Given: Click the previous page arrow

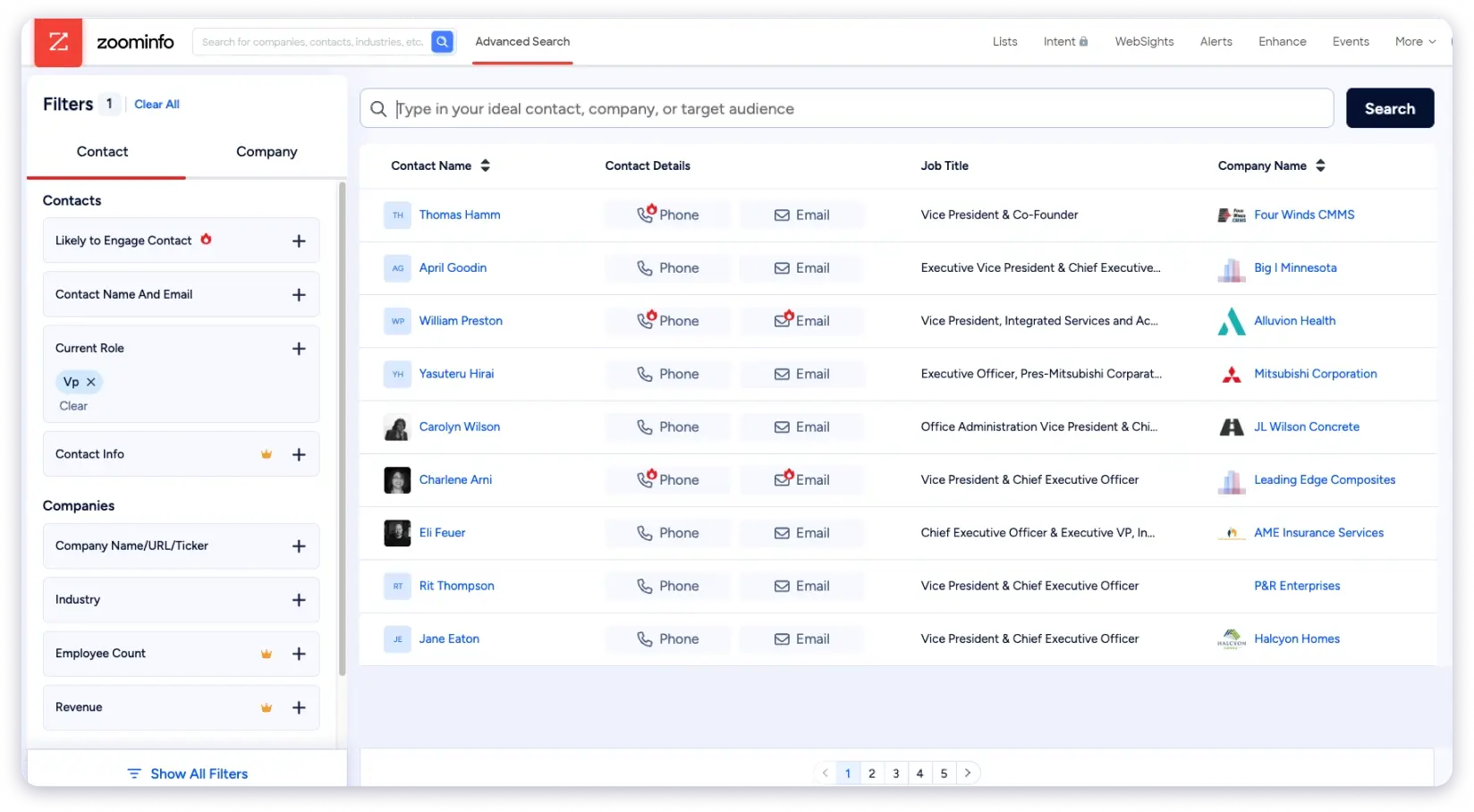Looking at the screenshot, I should pyautogui.click(x=825, y=774).
